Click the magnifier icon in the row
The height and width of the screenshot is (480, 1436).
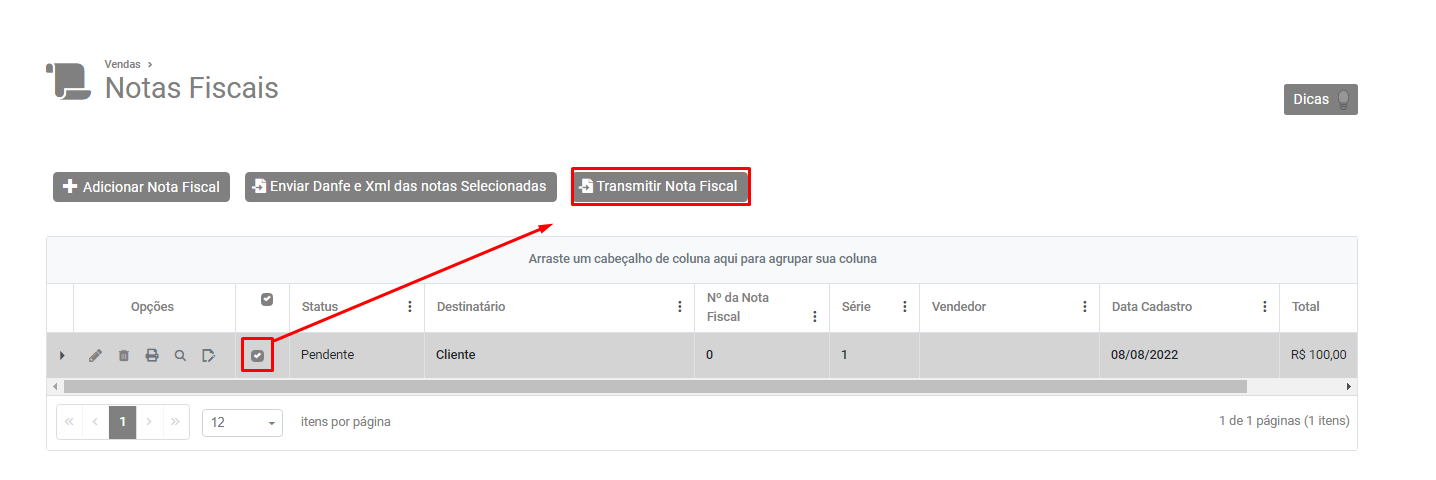[180, 355]
